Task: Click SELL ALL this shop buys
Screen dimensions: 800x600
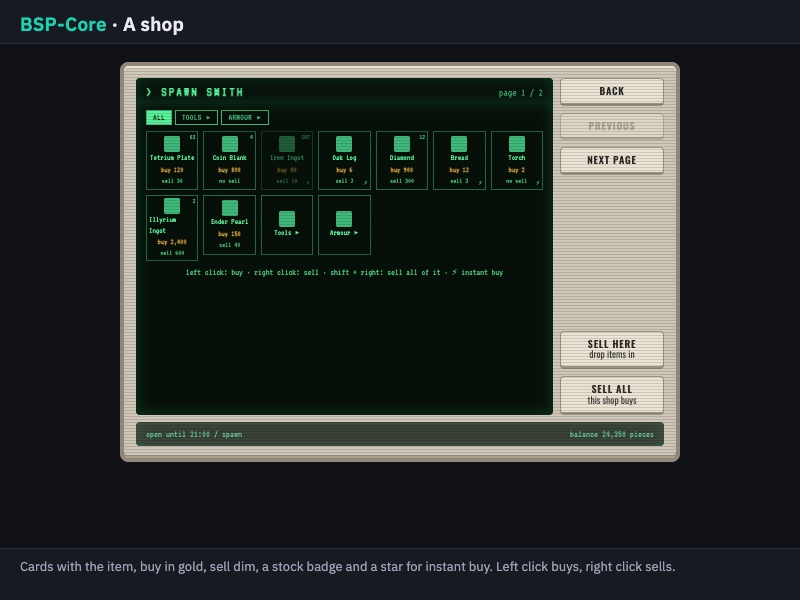Action: 612,394
